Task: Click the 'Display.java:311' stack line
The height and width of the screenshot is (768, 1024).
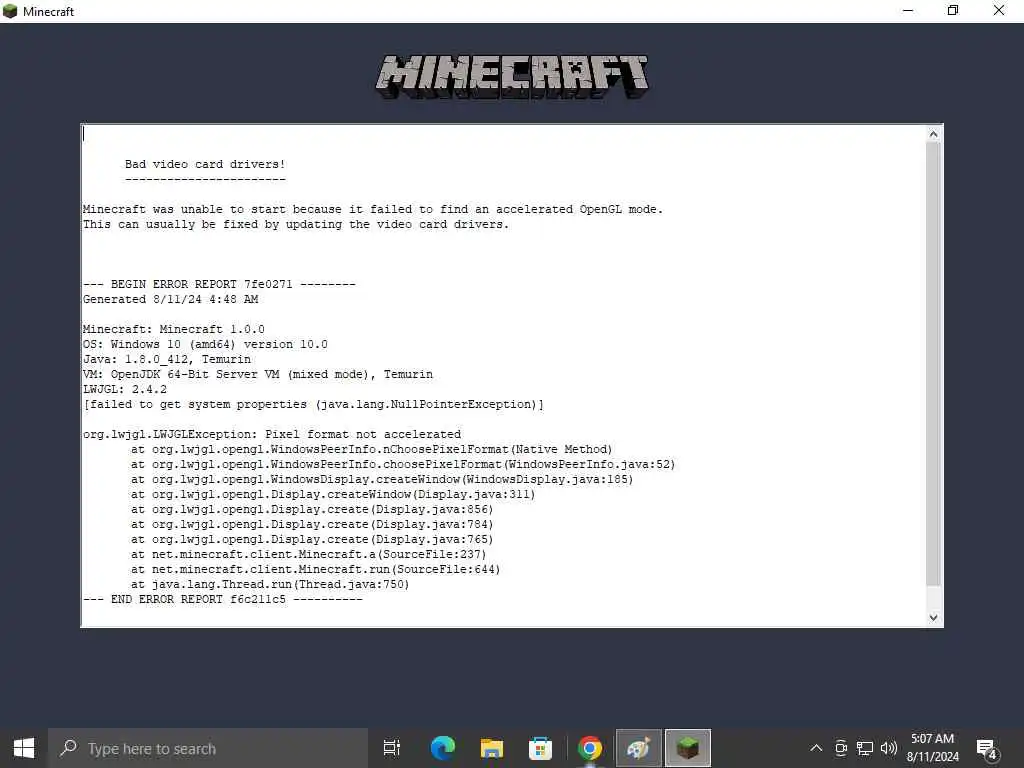Action: (333, 495)
